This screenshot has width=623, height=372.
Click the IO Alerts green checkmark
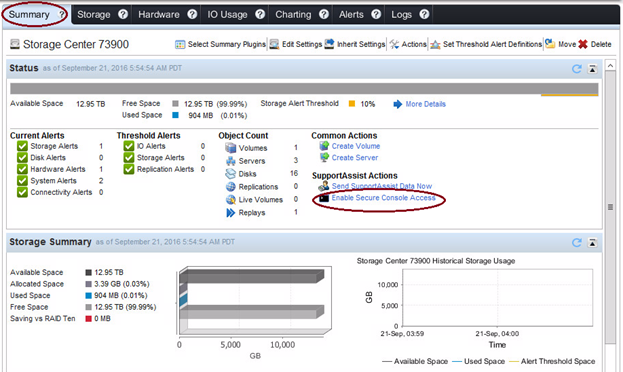coord(129,146)
